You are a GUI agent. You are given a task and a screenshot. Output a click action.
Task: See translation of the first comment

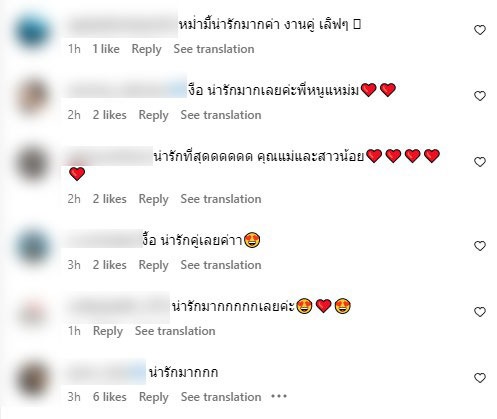coord(214,49)
